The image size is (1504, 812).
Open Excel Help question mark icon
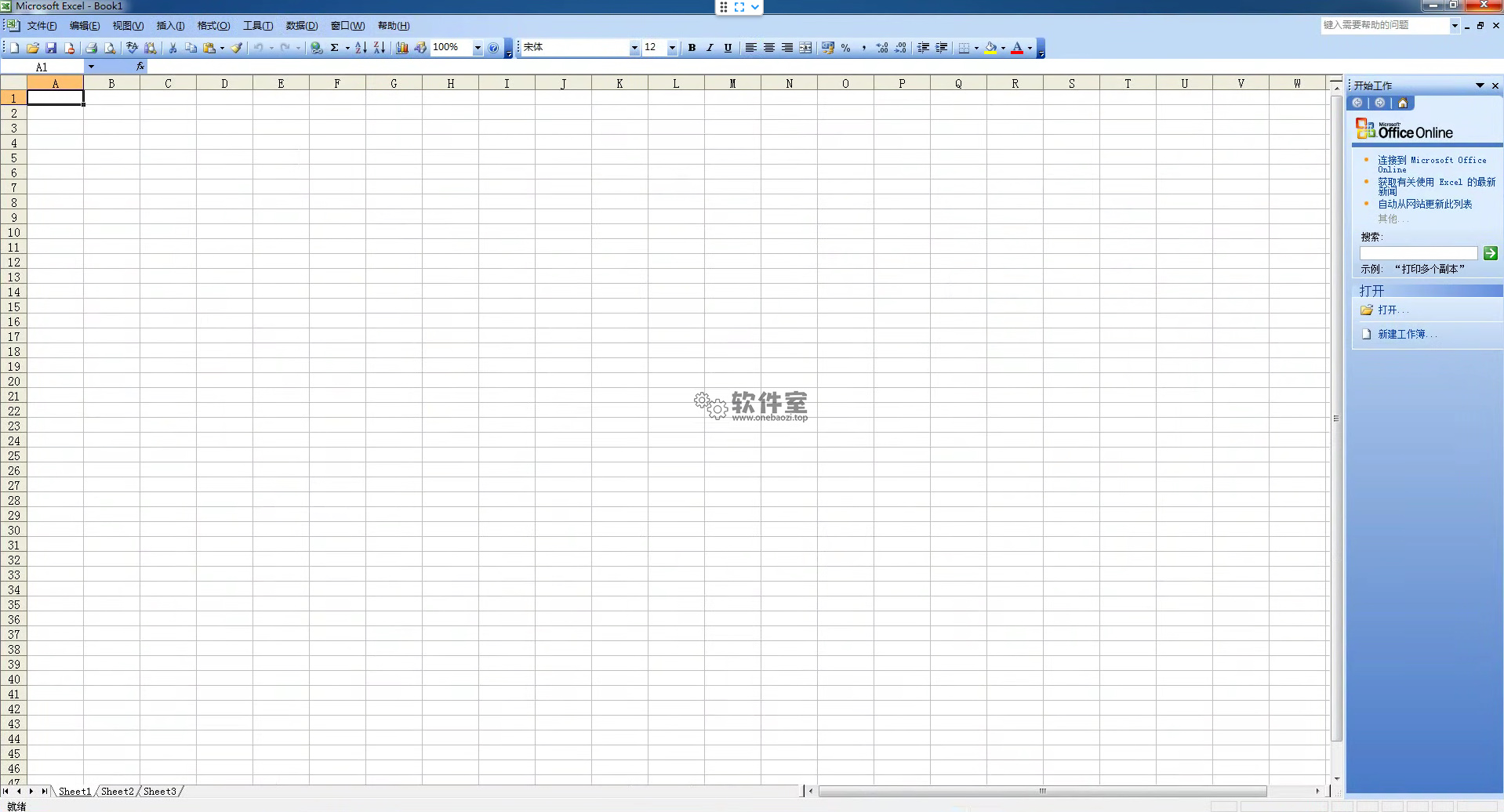click(x=493, y=48)
